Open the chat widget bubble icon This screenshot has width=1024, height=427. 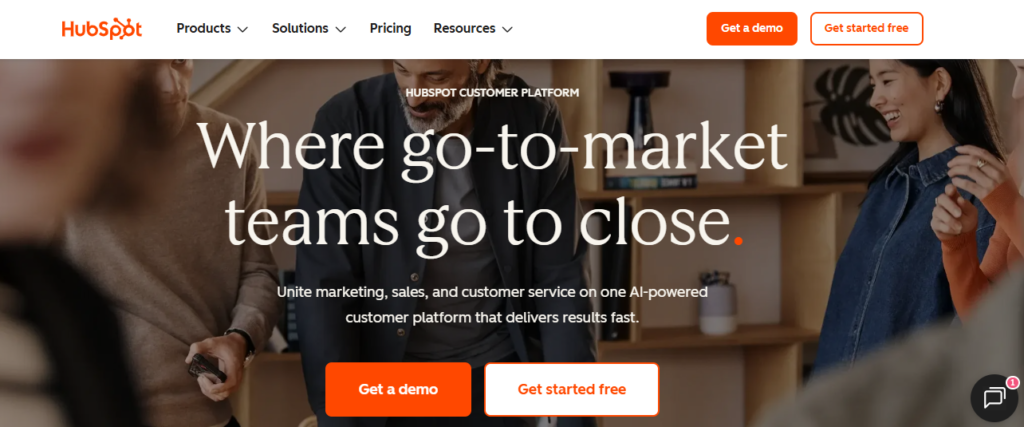[994, 398]
